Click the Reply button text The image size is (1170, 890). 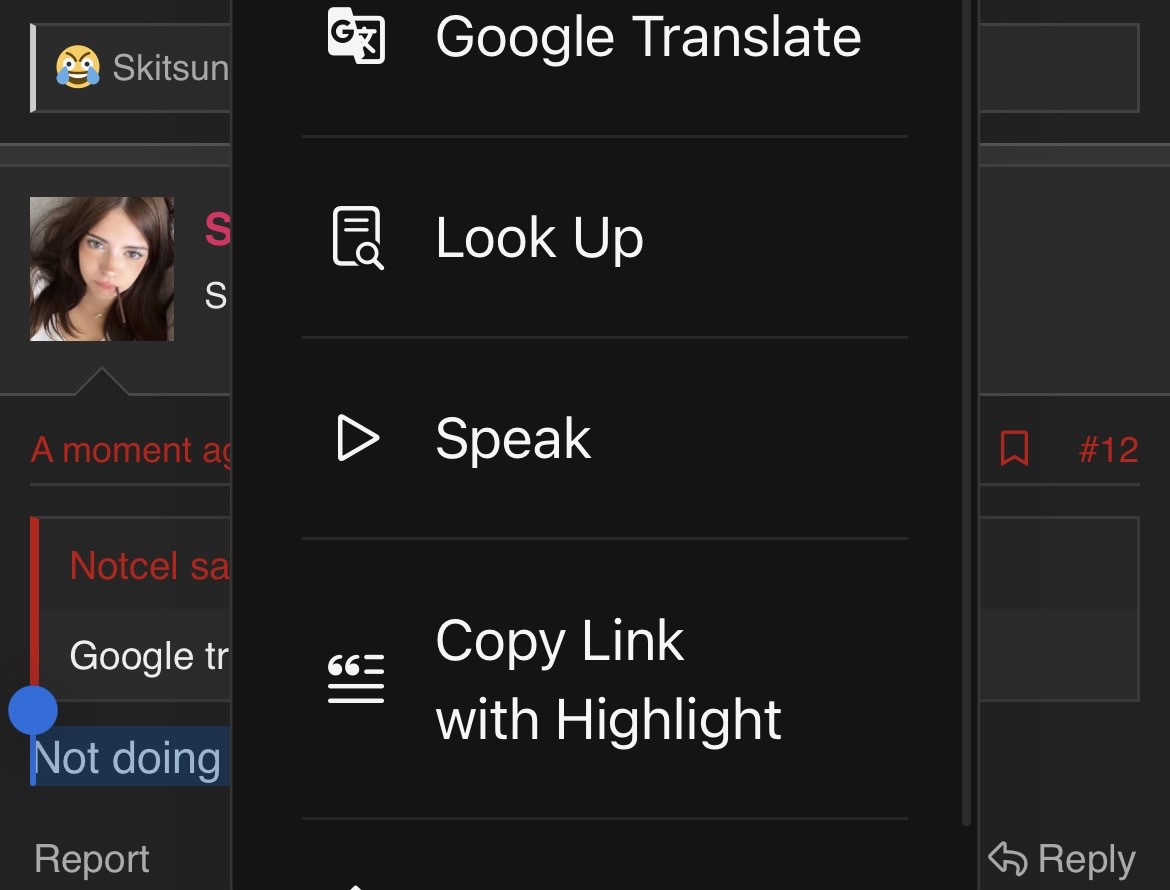click(x=1086, y=859)
